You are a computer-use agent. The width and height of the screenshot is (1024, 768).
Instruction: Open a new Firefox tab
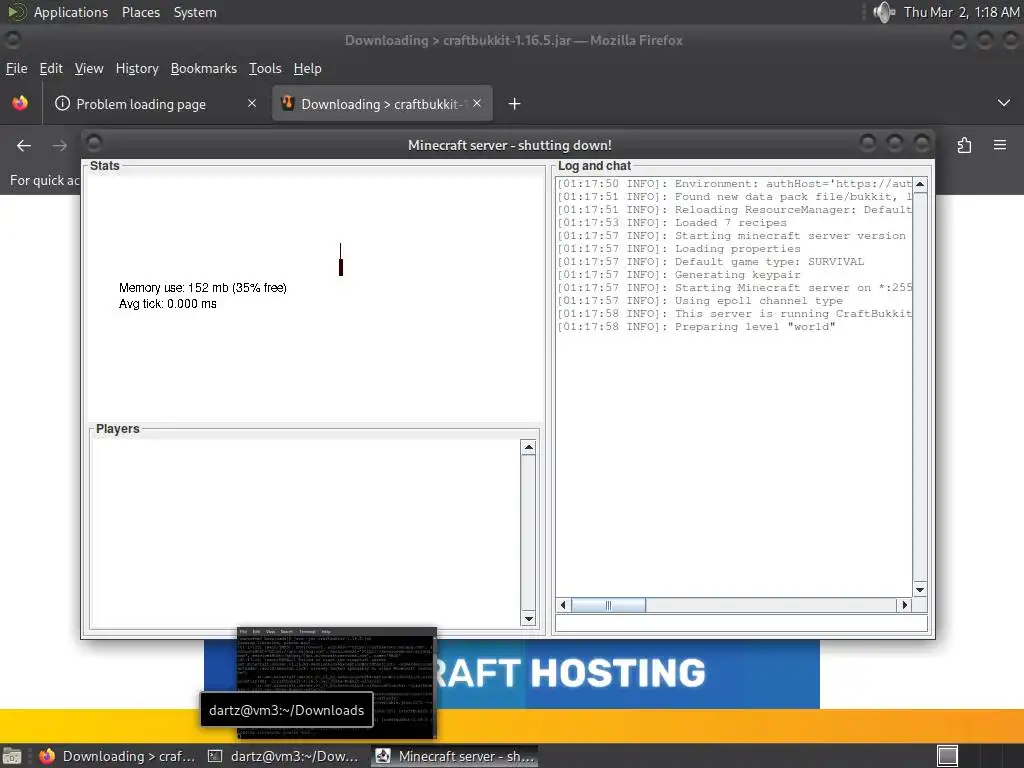pyautogui.click(x=515, y=104)
